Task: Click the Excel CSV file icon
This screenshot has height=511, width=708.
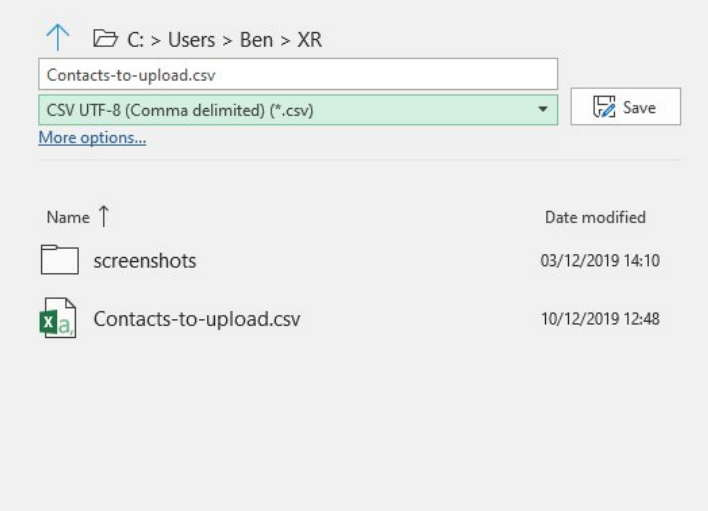Action: [58, 318]
